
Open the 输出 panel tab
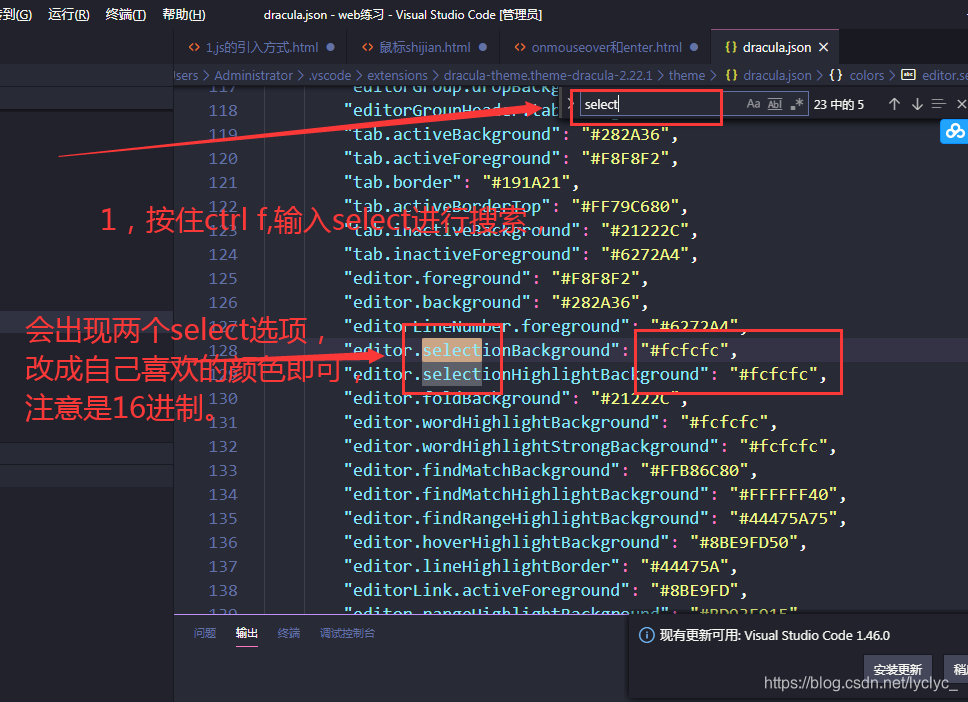click(246, 633)
